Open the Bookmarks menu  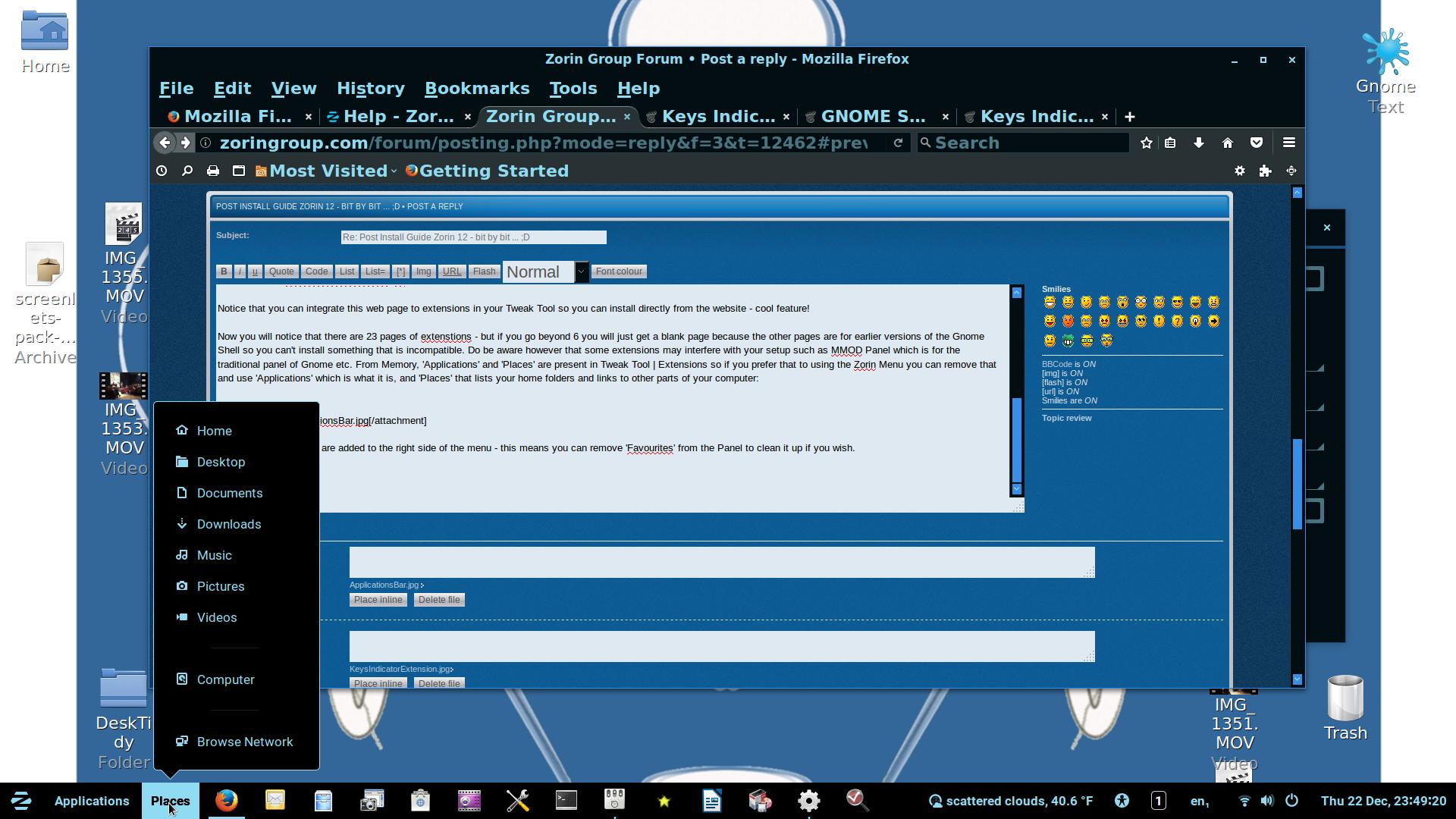pyautogui.click(x=476, y=89)
